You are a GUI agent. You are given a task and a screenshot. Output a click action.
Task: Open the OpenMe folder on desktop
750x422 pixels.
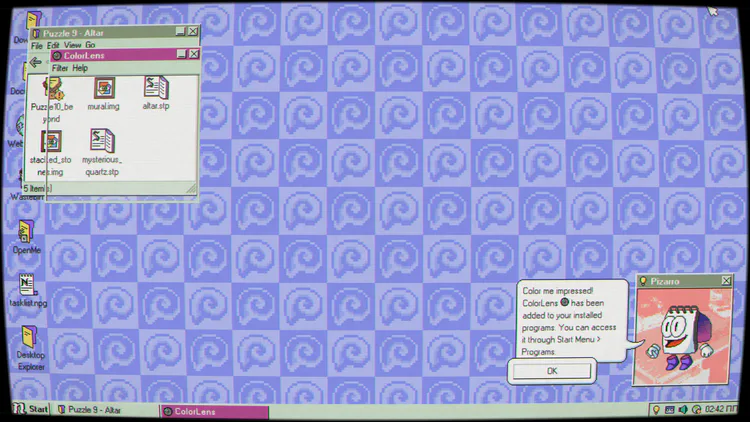pyautogui.click(x=26, y=232)
